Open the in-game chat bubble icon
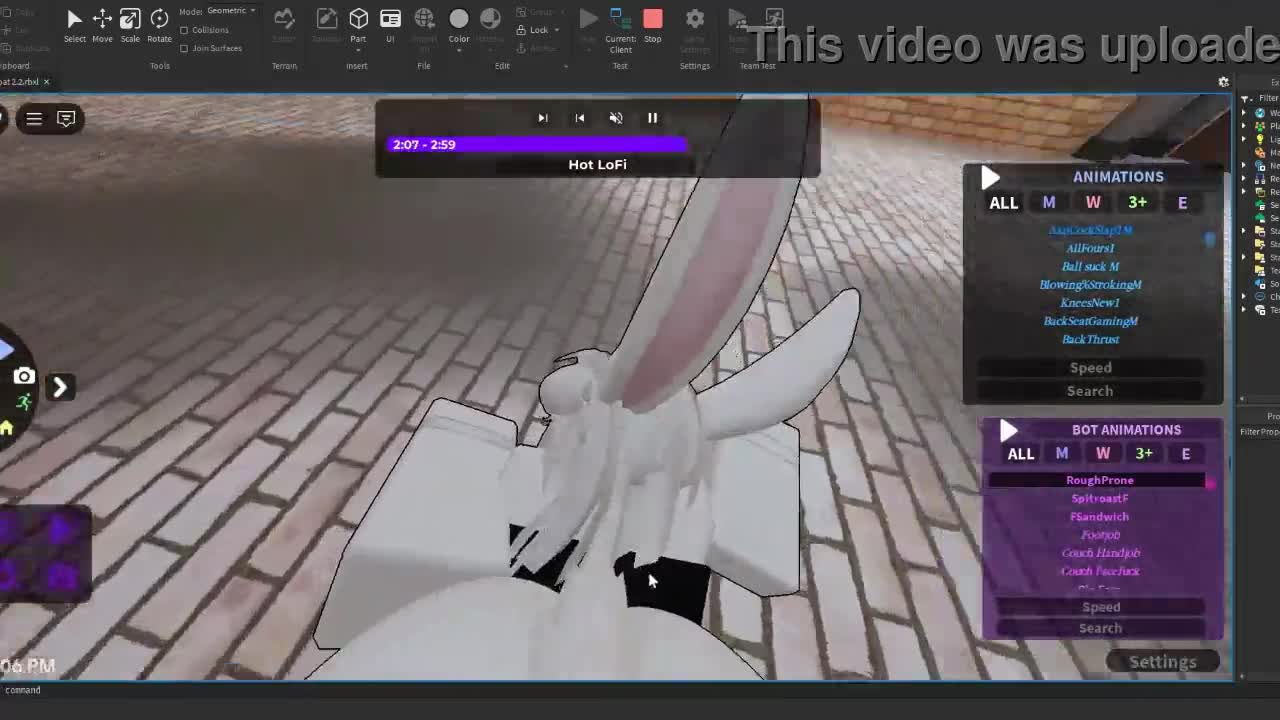 66,119
